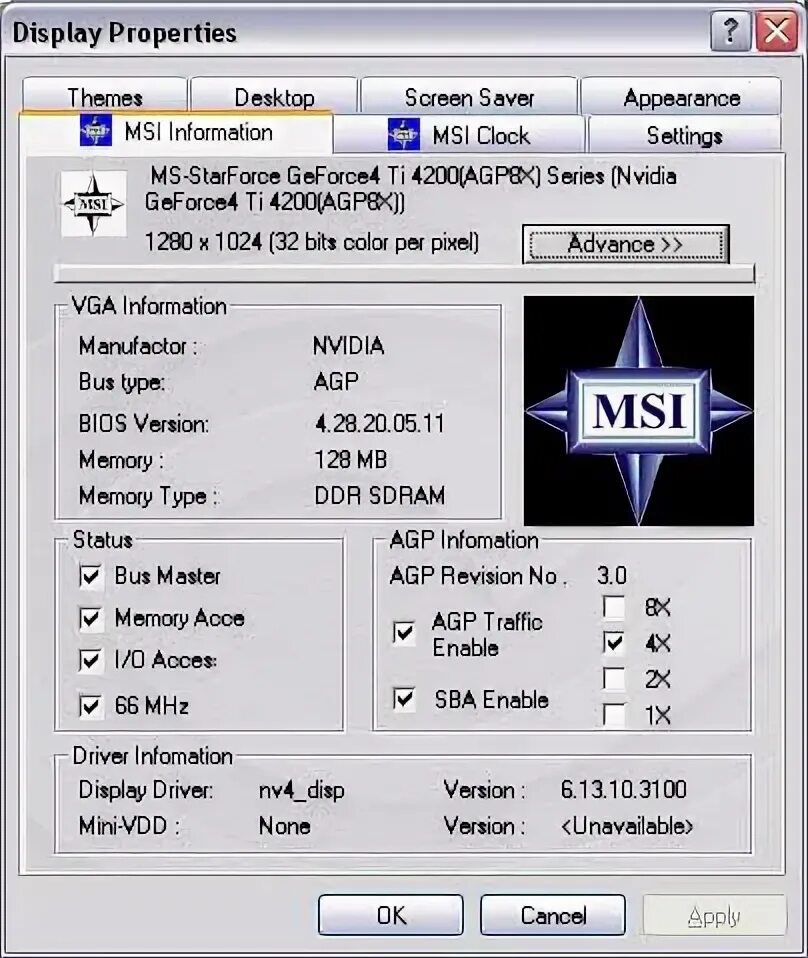Click the <Unavailable> version text
This screenshot has height=958, width=808.
point(626,826)
